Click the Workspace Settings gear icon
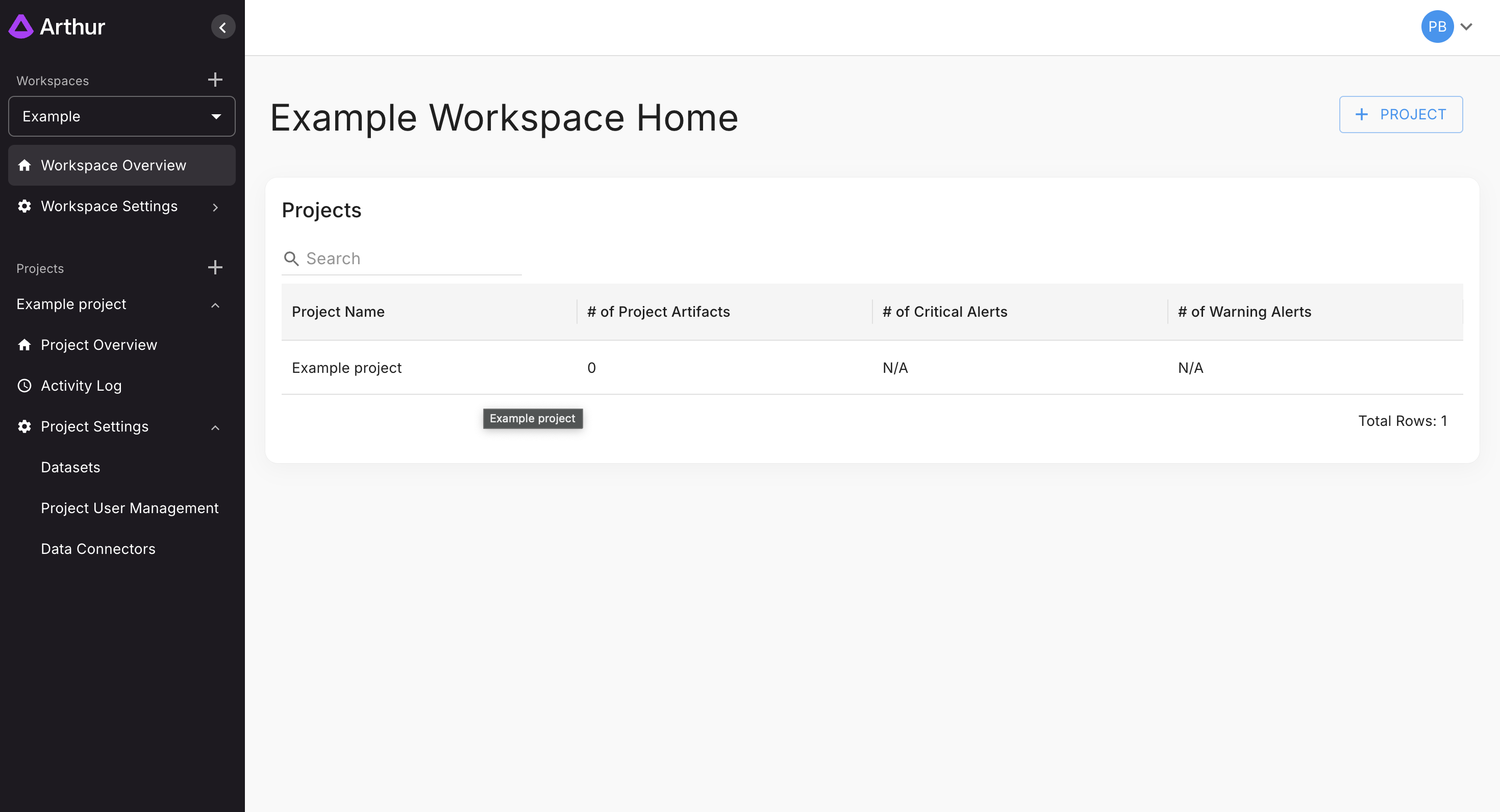The image size is (1500, 812). (24, 206)
